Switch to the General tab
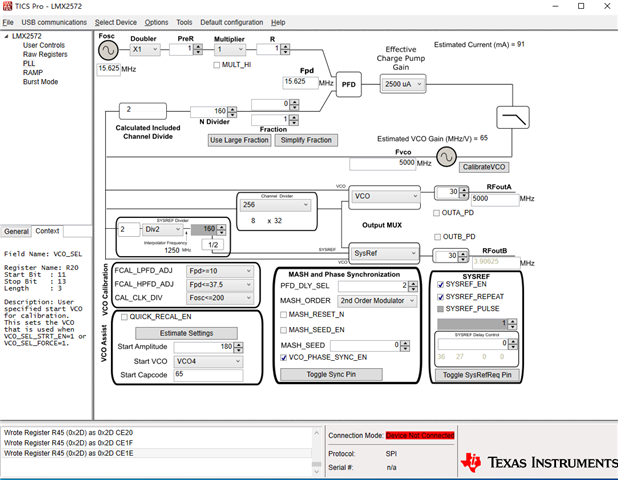 point(16,231)
